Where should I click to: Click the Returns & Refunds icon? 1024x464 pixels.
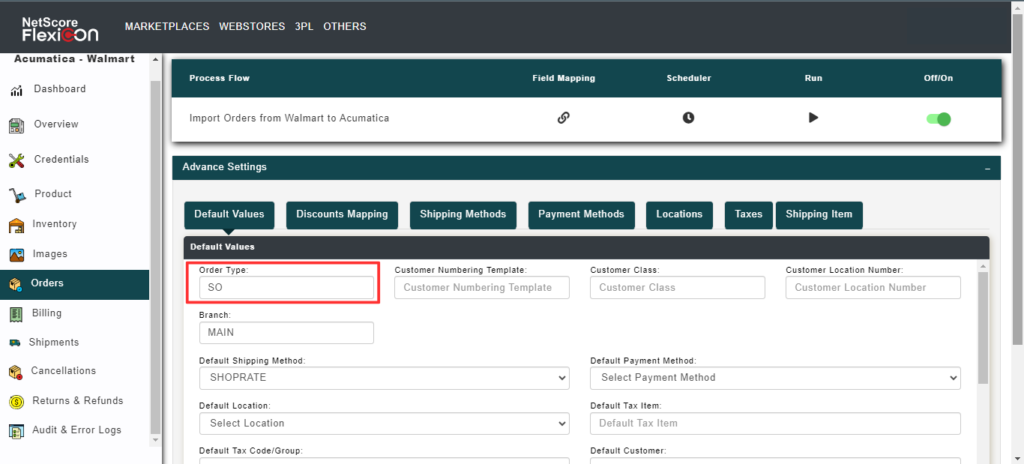16,401
